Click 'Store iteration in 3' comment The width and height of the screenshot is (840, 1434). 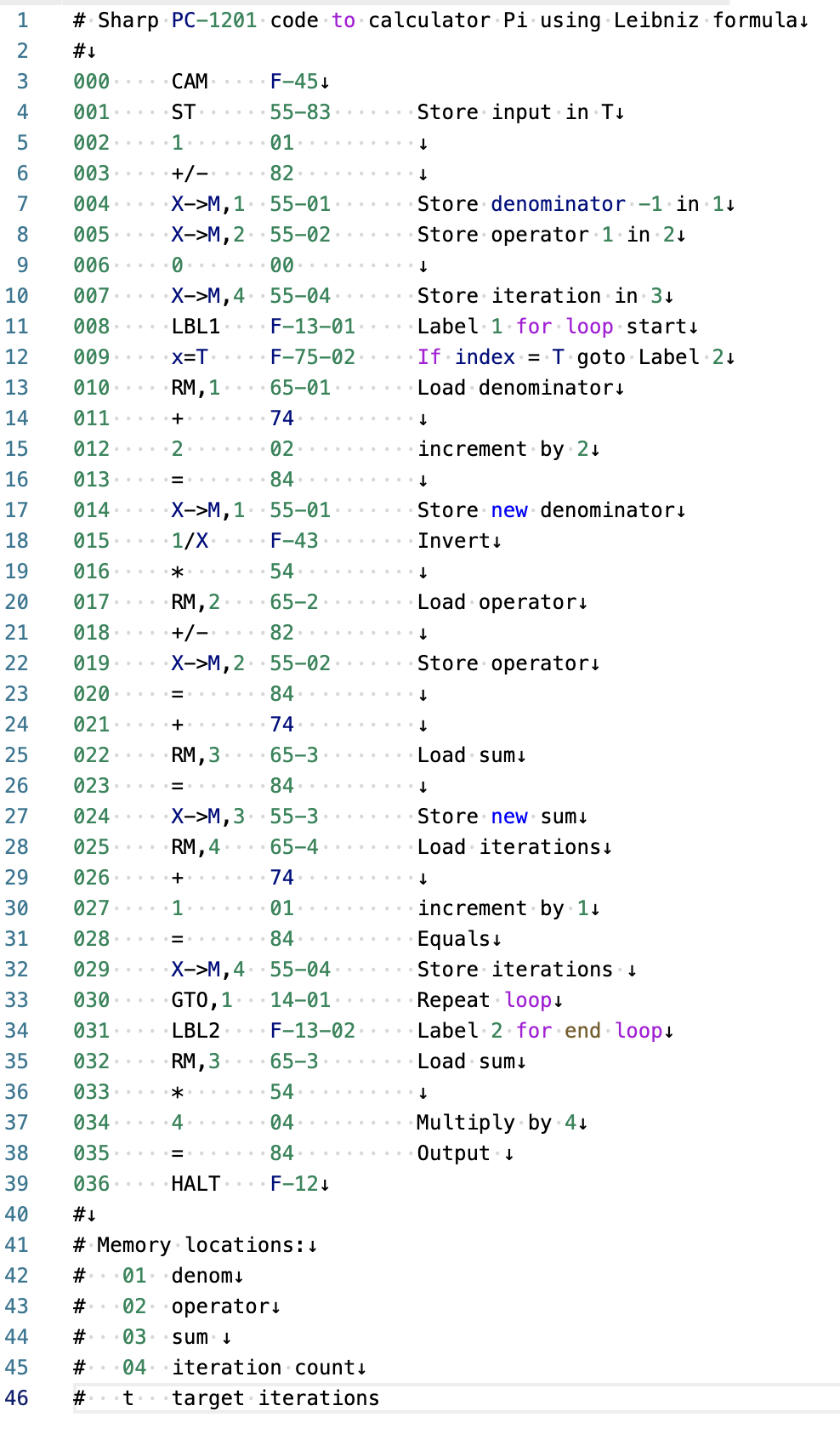(540, 296)
